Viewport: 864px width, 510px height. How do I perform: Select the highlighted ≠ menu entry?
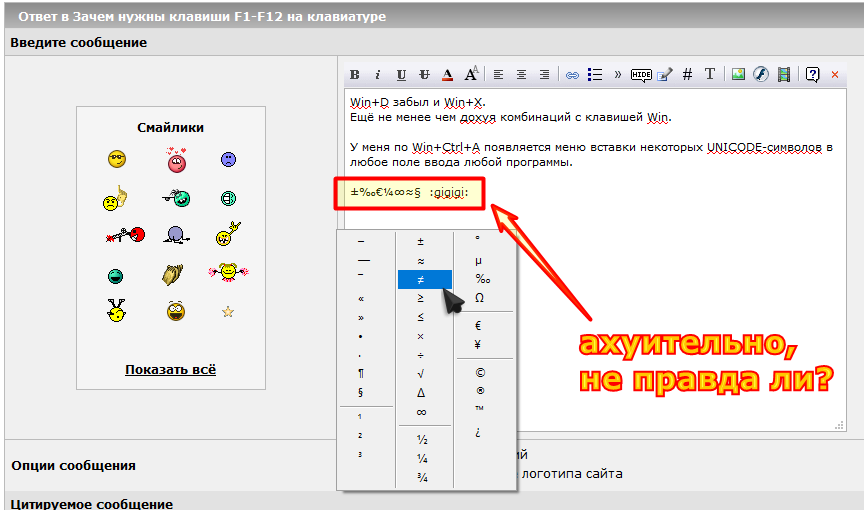424,280
